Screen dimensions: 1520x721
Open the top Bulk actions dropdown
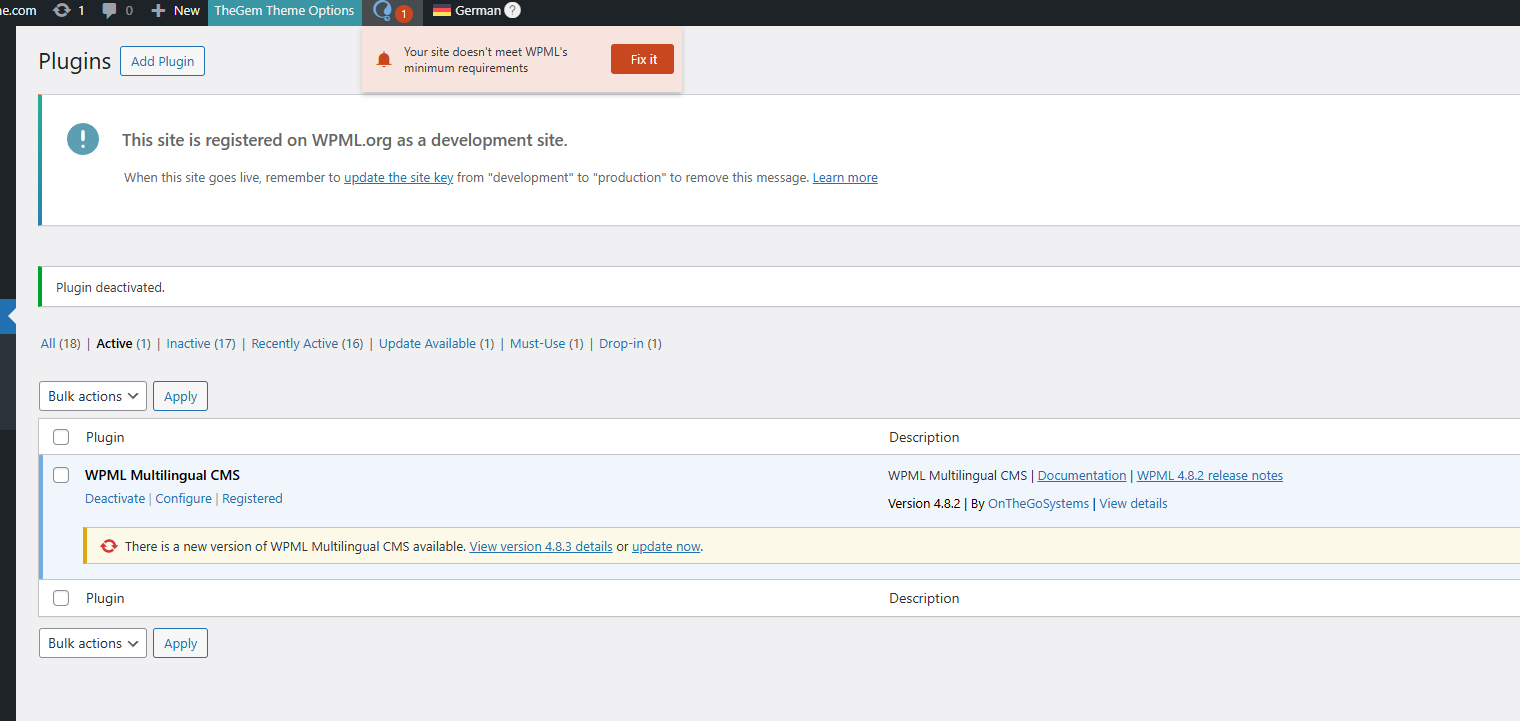pyautogui.click(x=93, y=396)
